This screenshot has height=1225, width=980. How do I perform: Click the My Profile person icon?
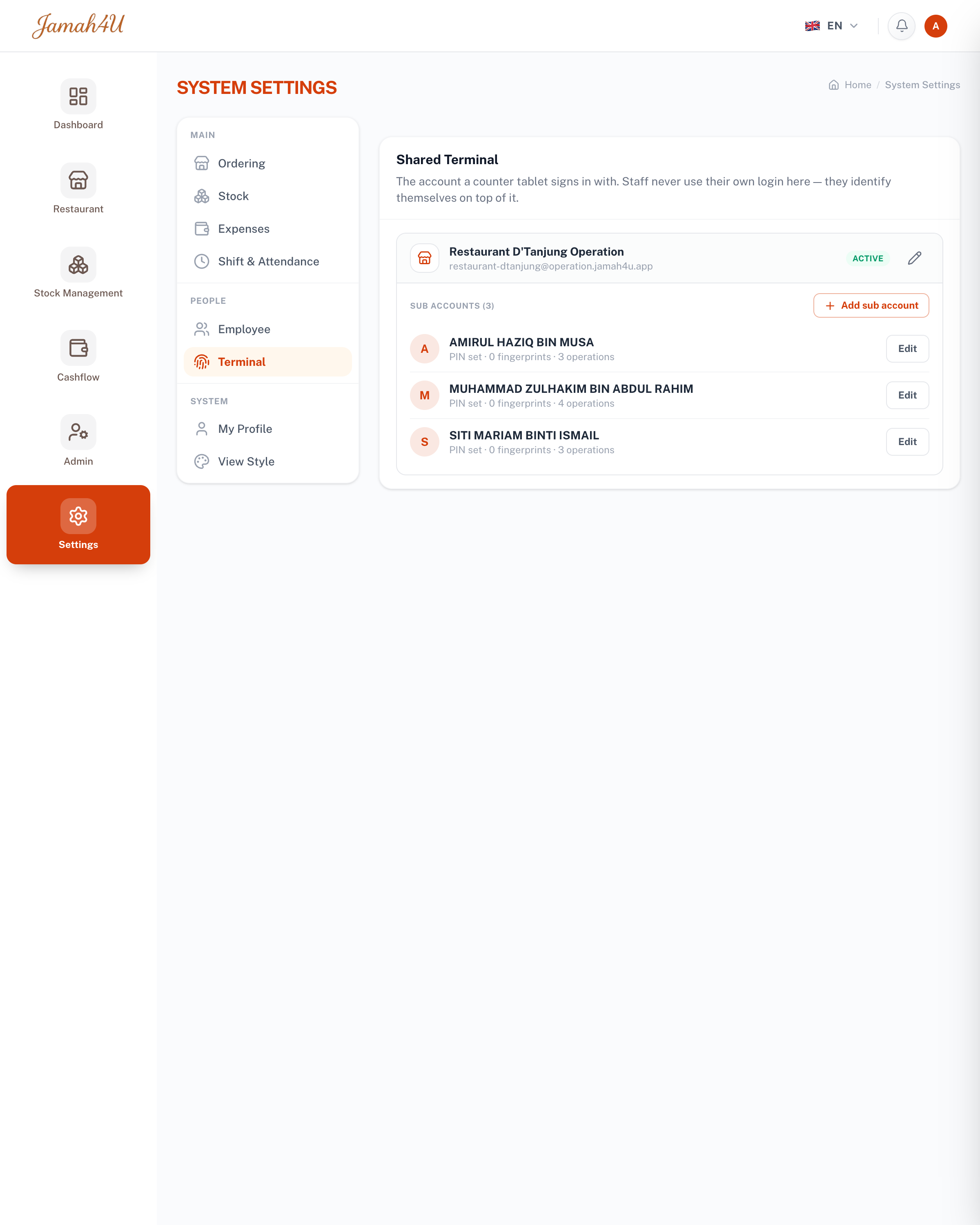pos(202,429)
